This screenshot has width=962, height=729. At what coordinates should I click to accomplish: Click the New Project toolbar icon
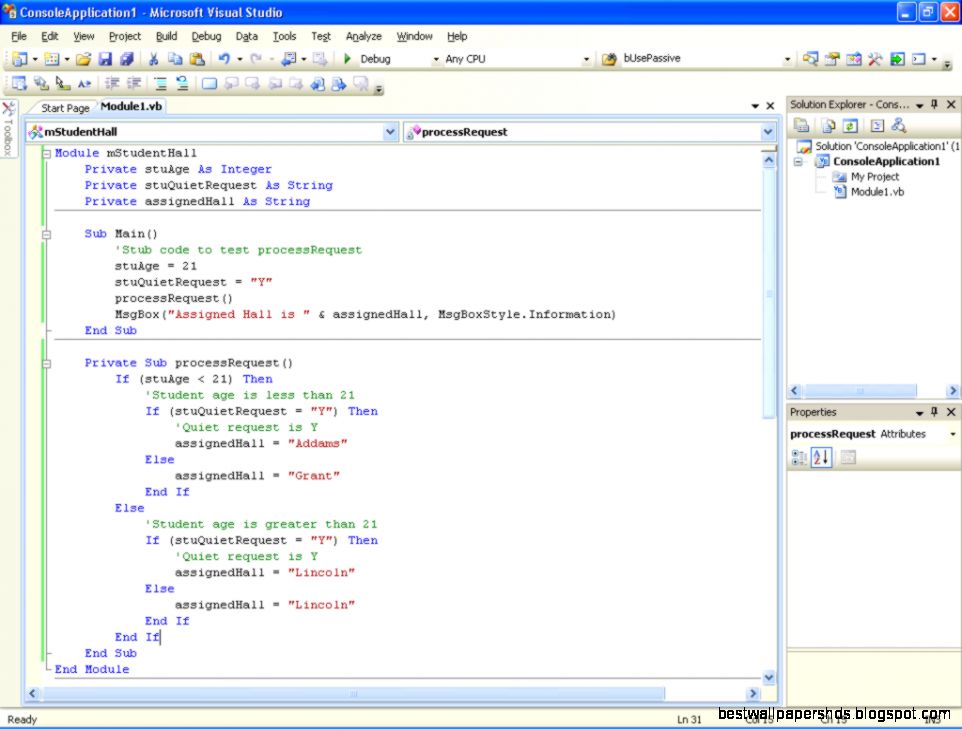pos(20,59)
